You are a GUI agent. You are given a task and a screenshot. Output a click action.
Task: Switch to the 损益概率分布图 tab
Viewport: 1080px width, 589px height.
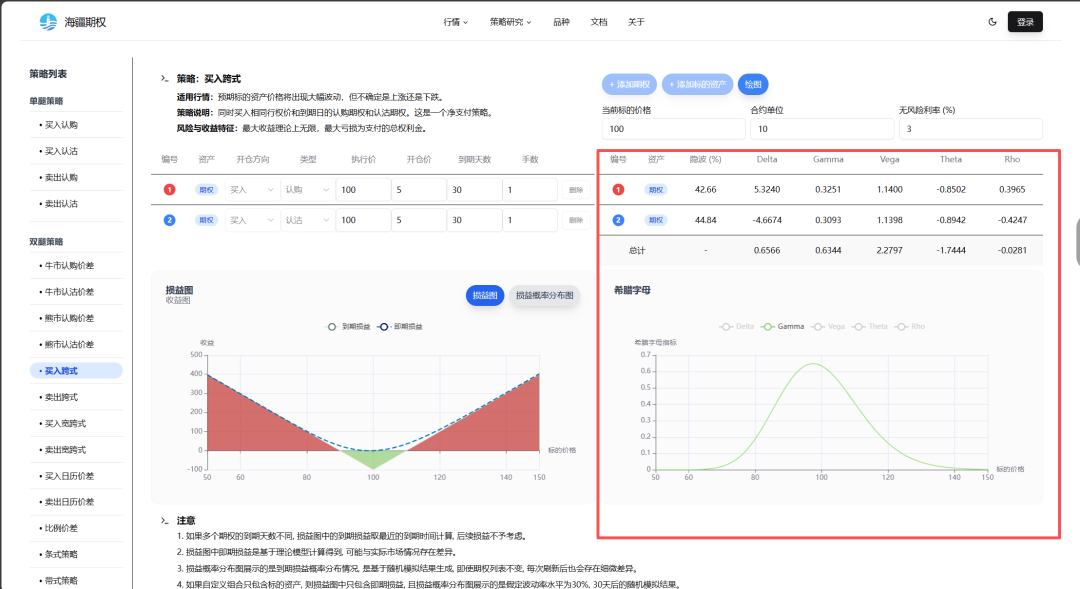click(544, 296)
